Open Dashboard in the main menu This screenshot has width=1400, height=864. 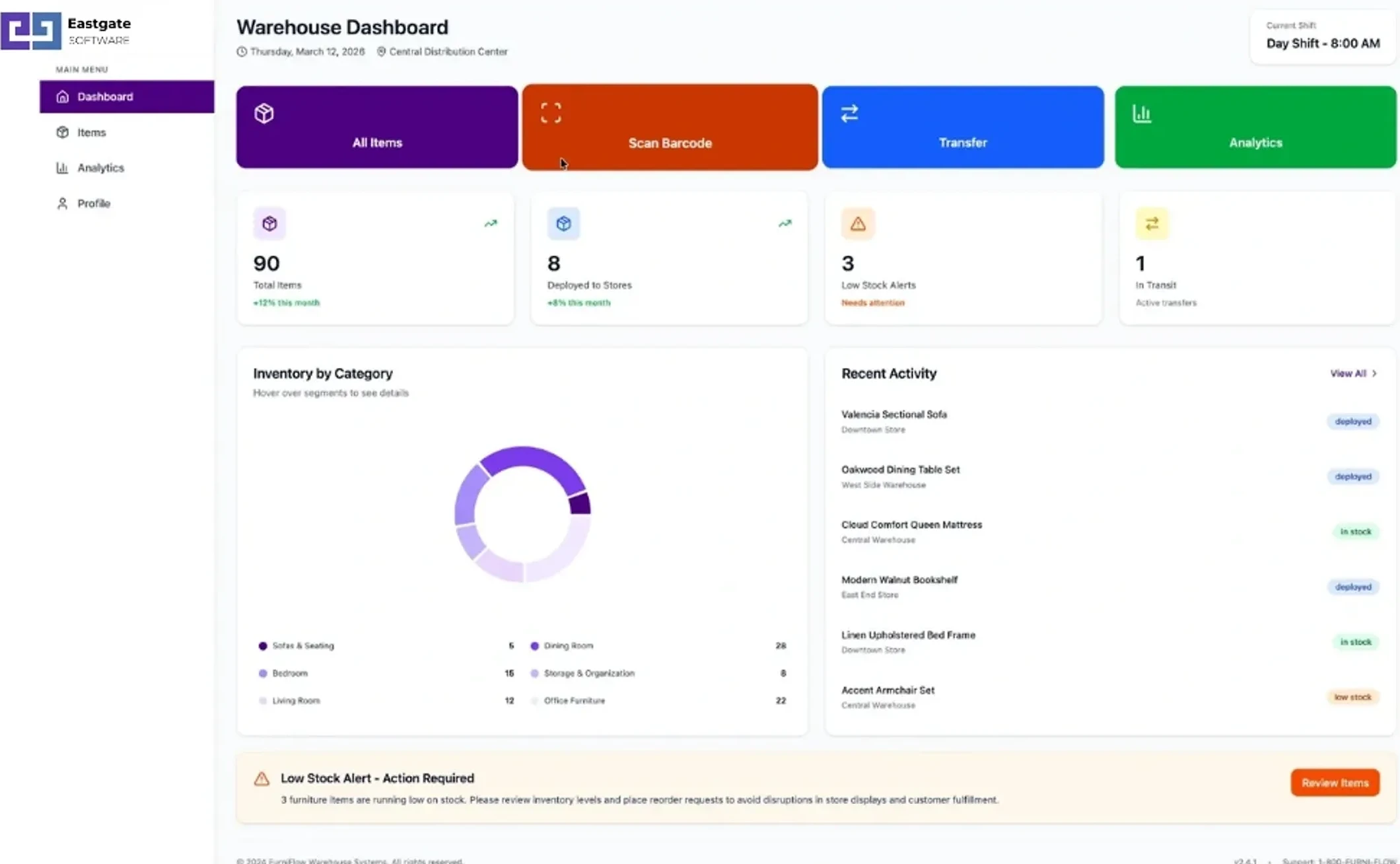(127, 96)
